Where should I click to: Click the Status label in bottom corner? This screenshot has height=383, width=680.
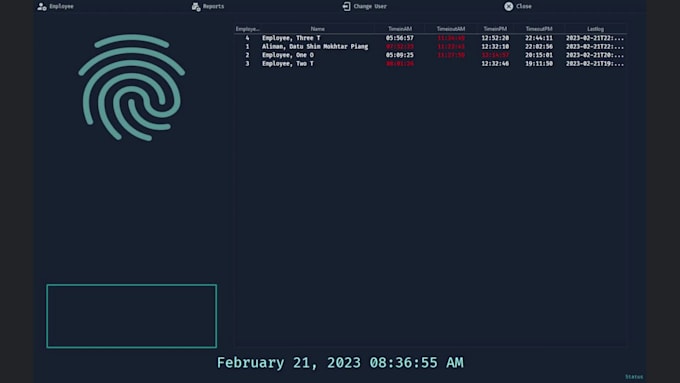coord(634,377)
